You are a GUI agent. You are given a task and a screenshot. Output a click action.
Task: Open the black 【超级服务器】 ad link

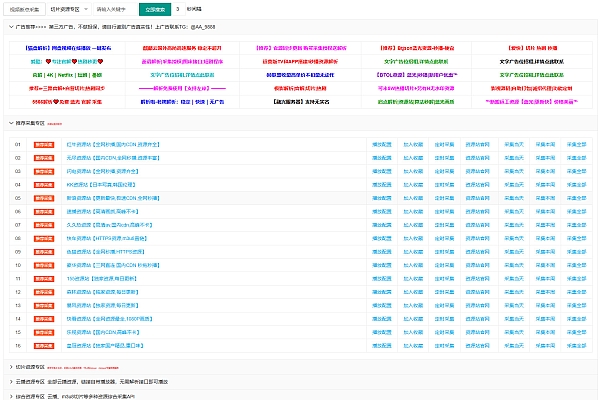301,102
